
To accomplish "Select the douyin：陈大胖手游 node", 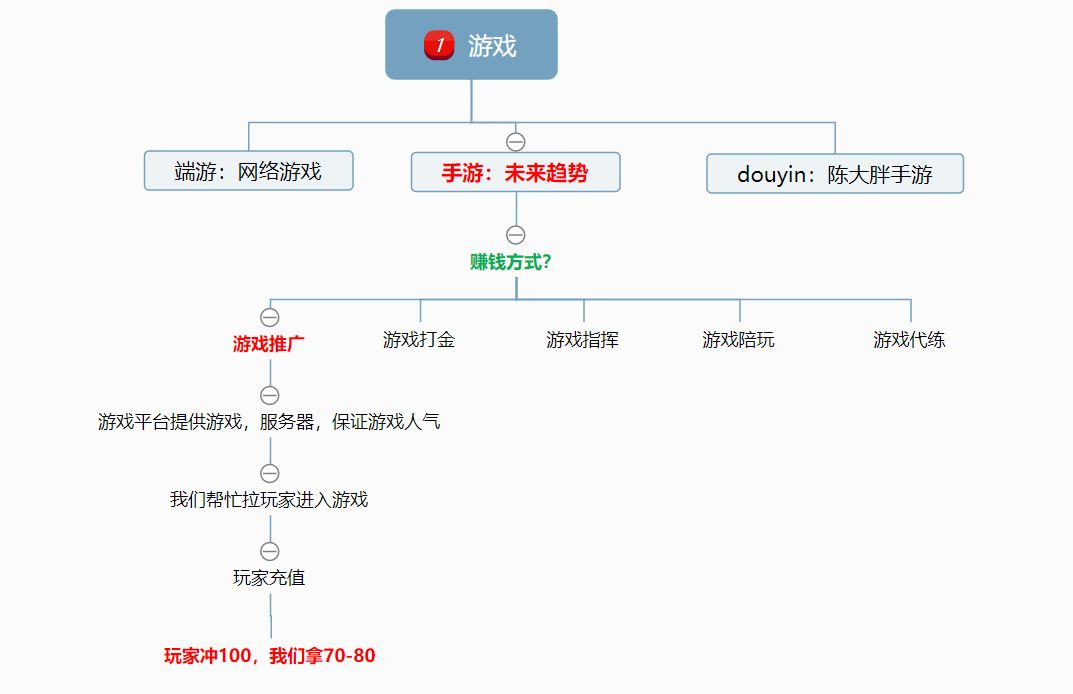I will tap(835, 173).
